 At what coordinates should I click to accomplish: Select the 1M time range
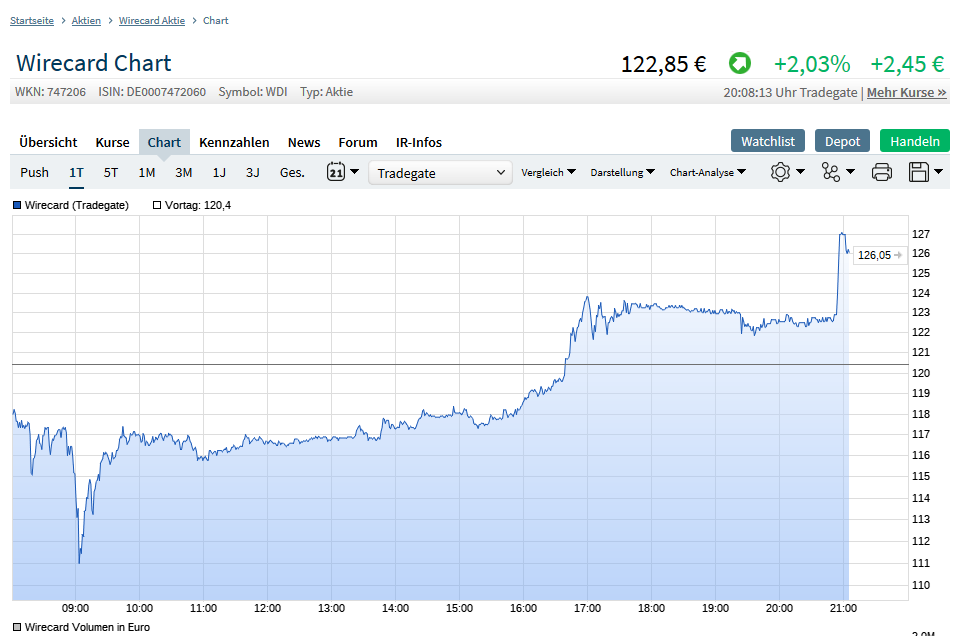coord(146,172)
